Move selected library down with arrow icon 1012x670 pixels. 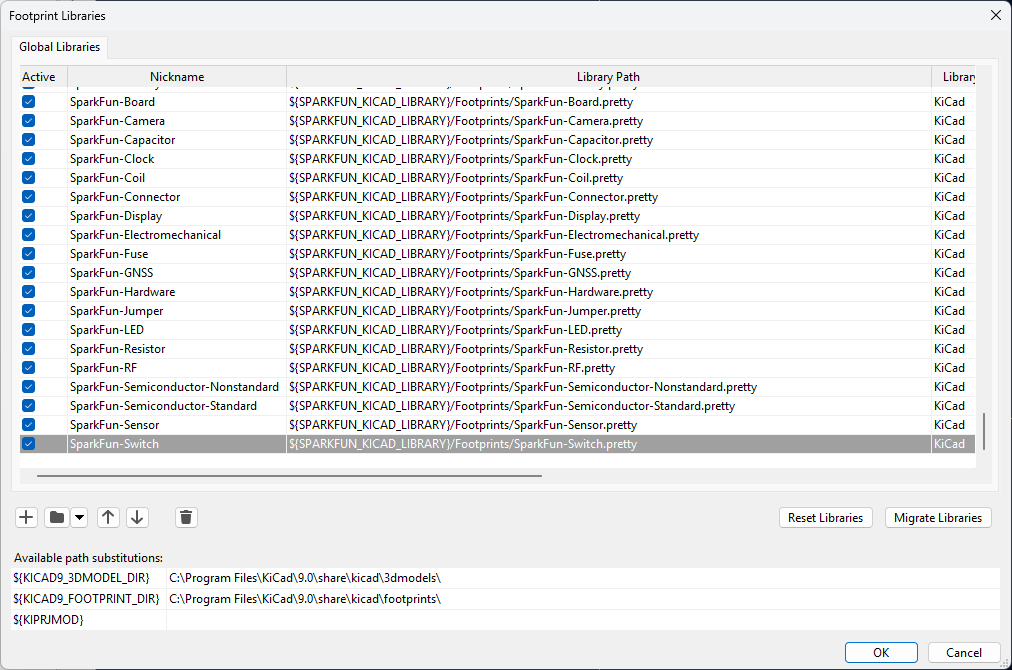tap(137, 517)
